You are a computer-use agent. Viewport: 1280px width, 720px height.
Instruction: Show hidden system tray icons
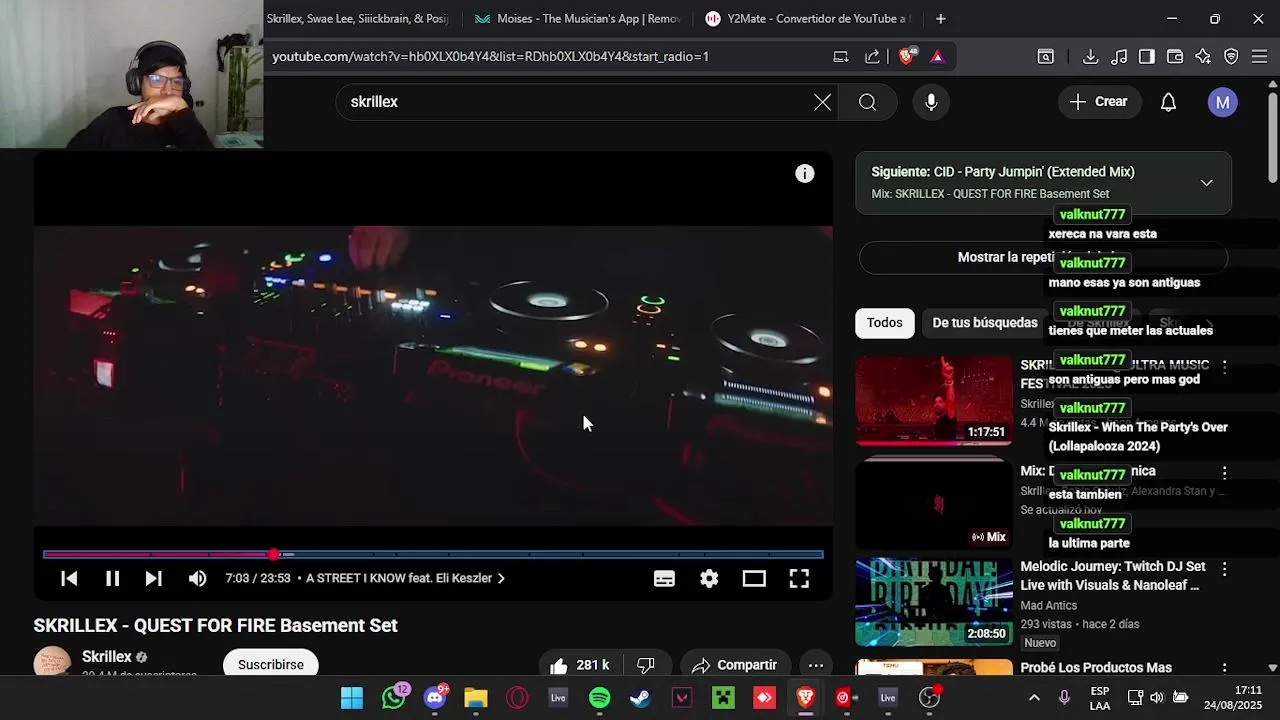[x=1034, y=698]
